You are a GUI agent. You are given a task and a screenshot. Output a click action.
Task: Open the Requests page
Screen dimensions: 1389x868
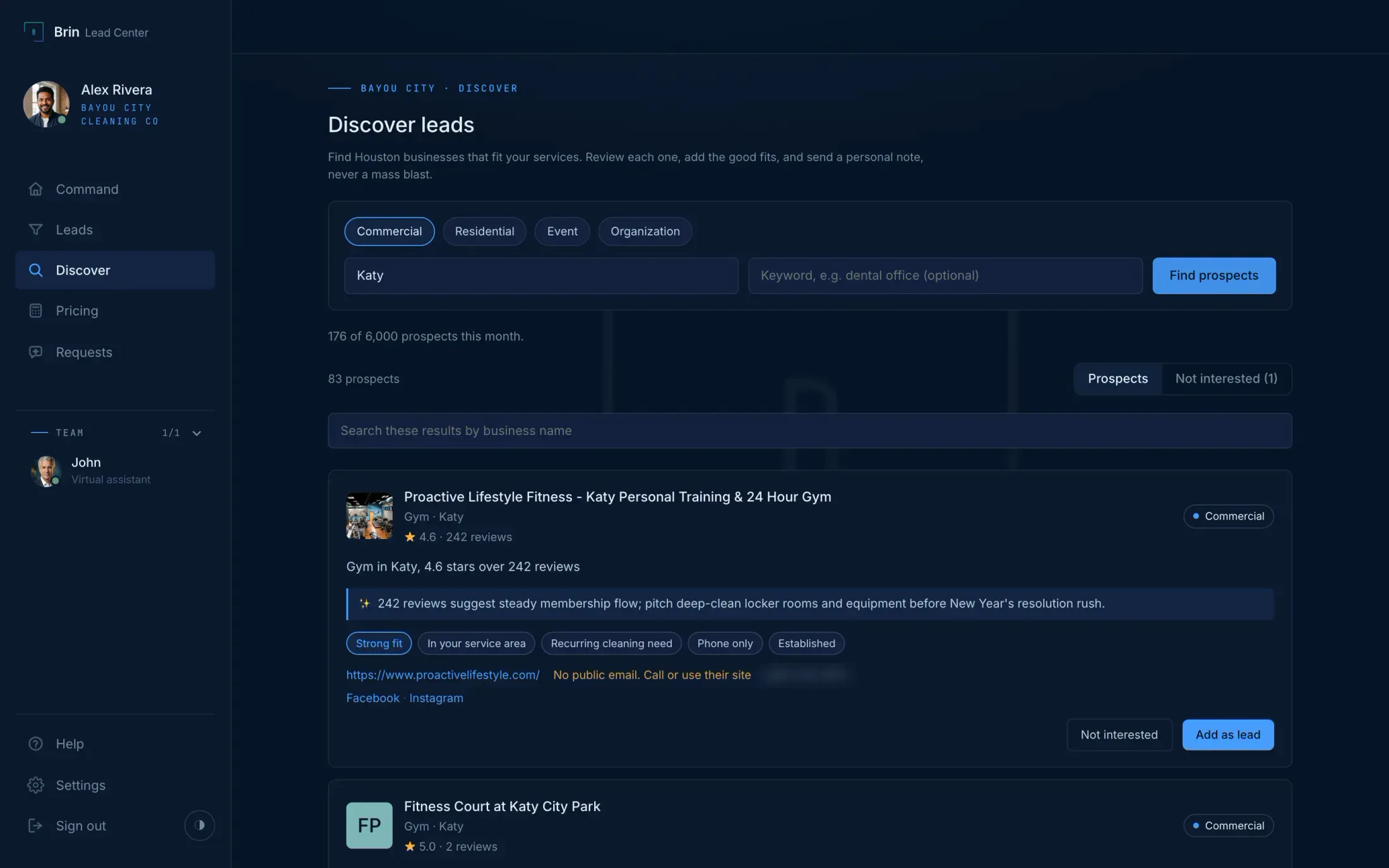(x=115, y=352)
